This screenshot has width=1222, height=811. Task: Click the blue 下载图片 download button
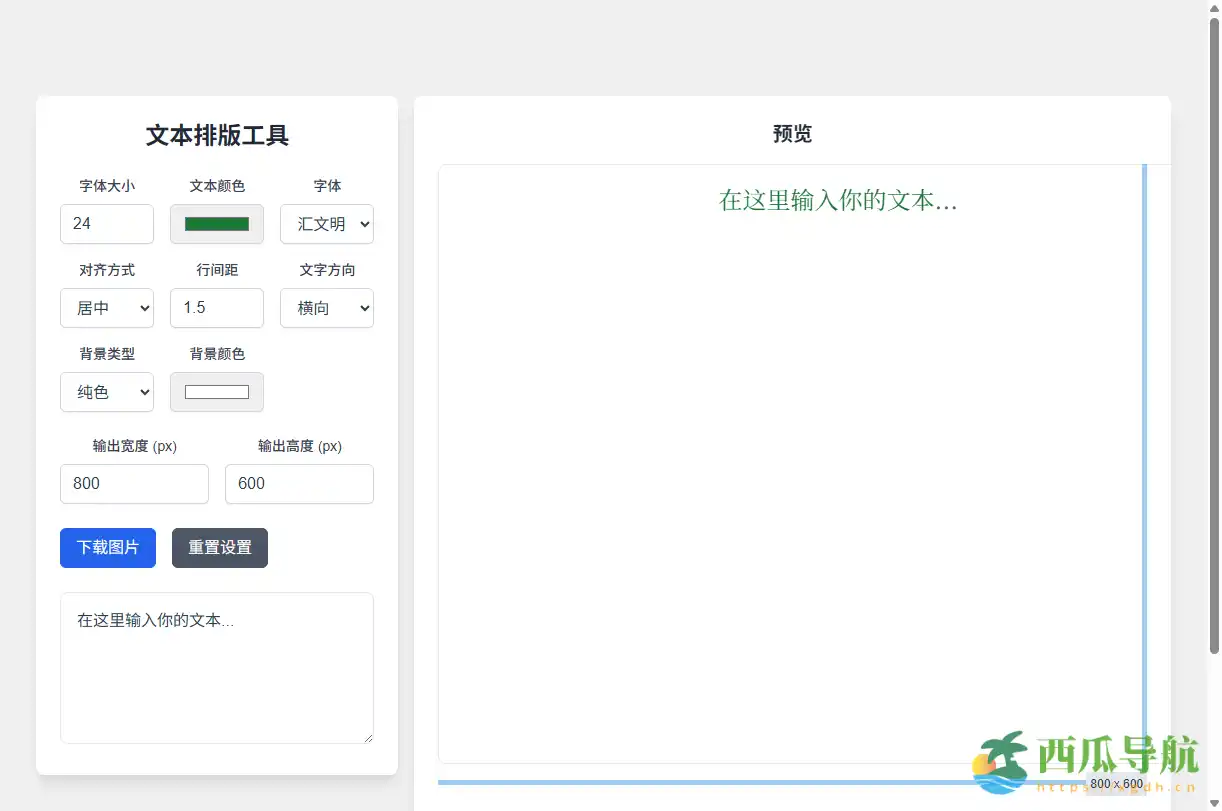tap(107, 548)
